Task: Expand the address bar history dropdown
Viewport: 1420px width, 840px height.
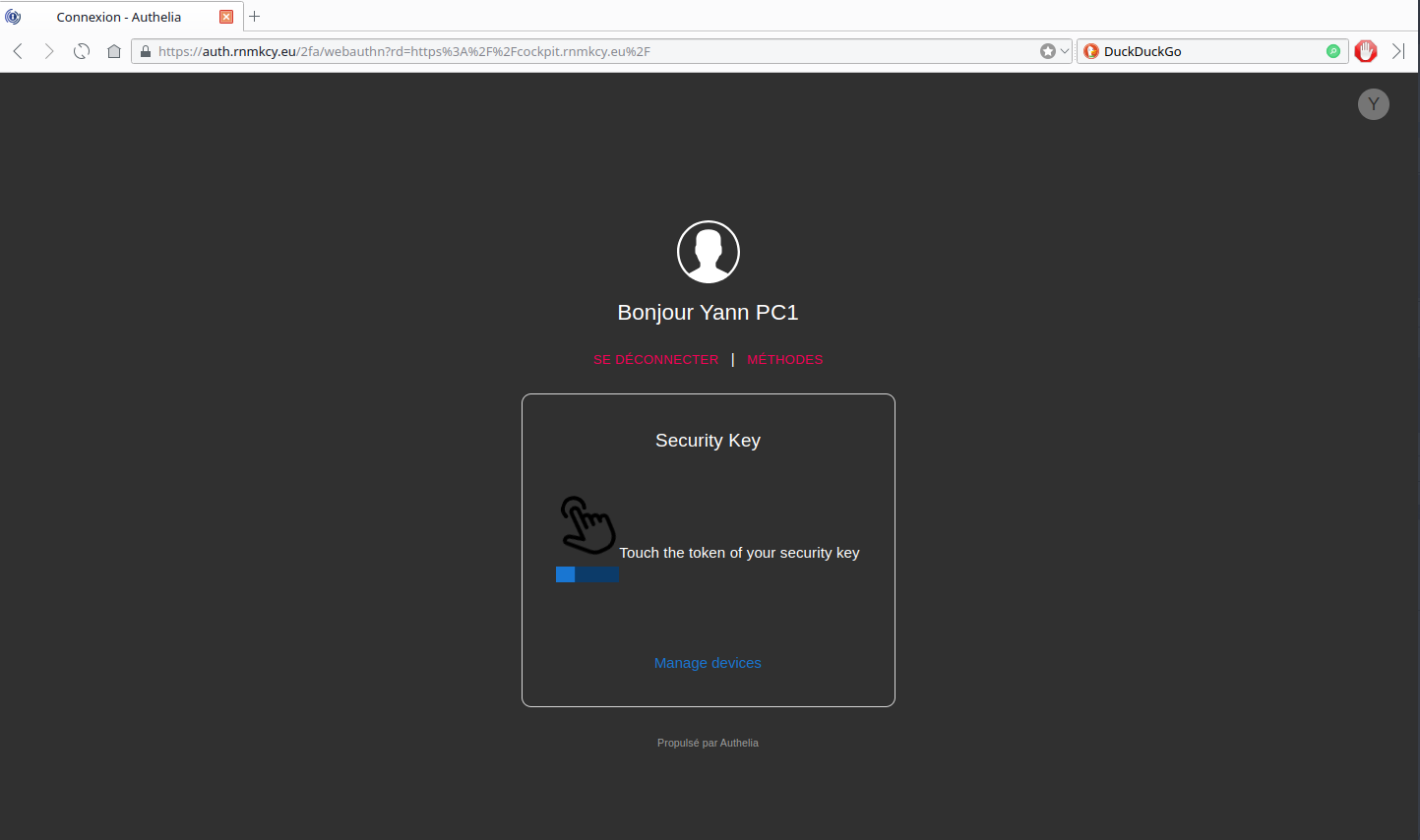Action: point(1065,51)
